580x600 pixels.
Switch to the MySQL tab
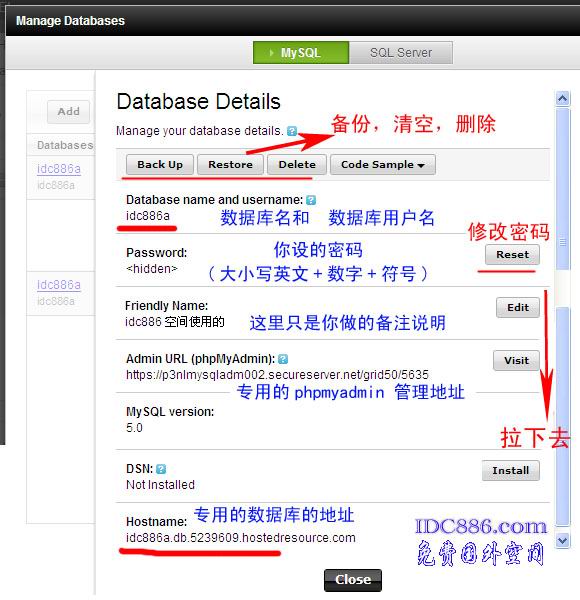pyautogui.click(x=301, y=52)
